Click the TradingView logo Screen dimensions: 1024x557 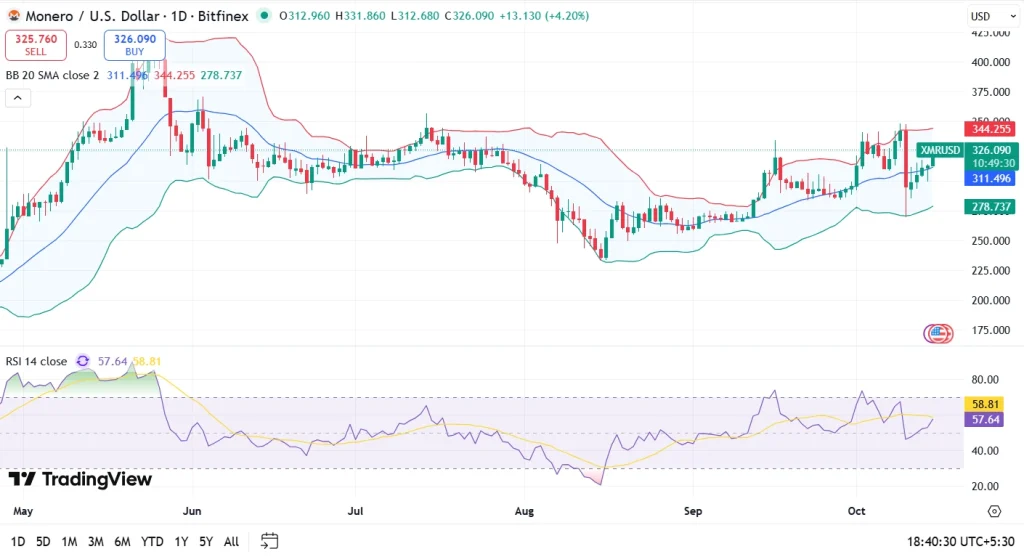pyautogui.click(x=80, y=479)
